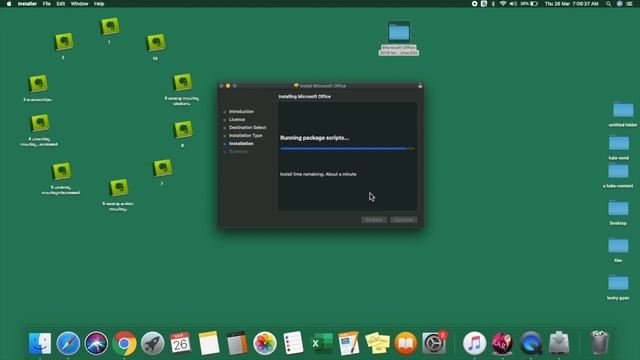Select the 'u tube content' desktop folder
The image size is (640, 360).
tap(618, 171)
